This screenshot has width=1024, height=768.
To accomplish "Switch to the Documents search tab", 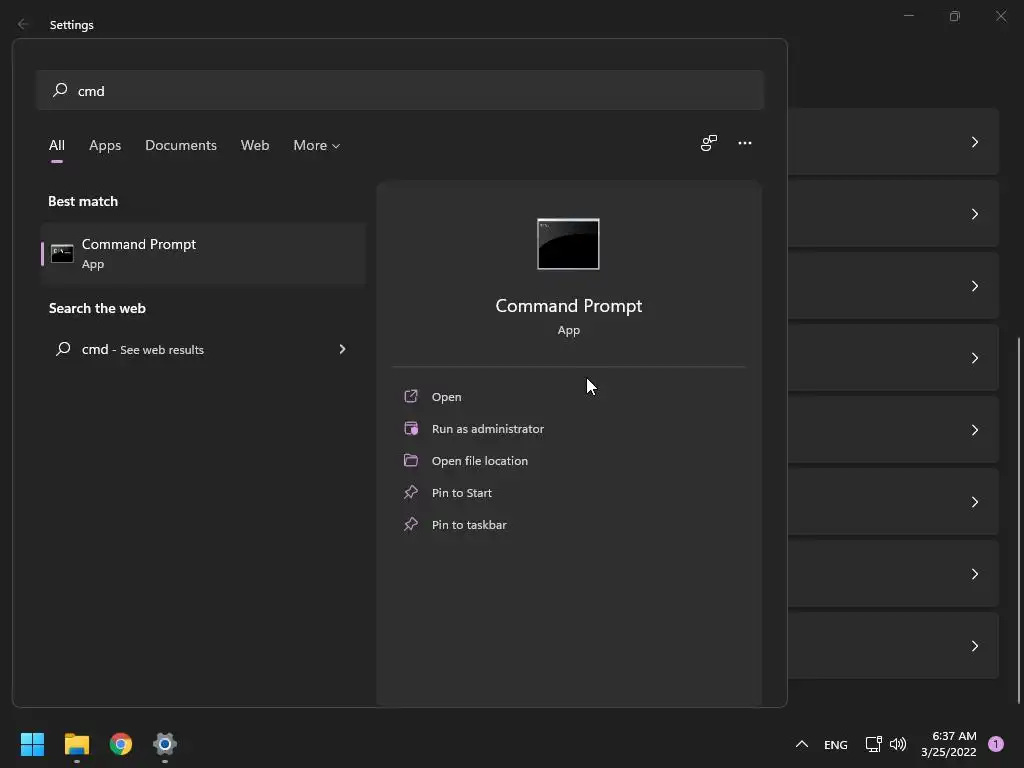I will 181,145.
